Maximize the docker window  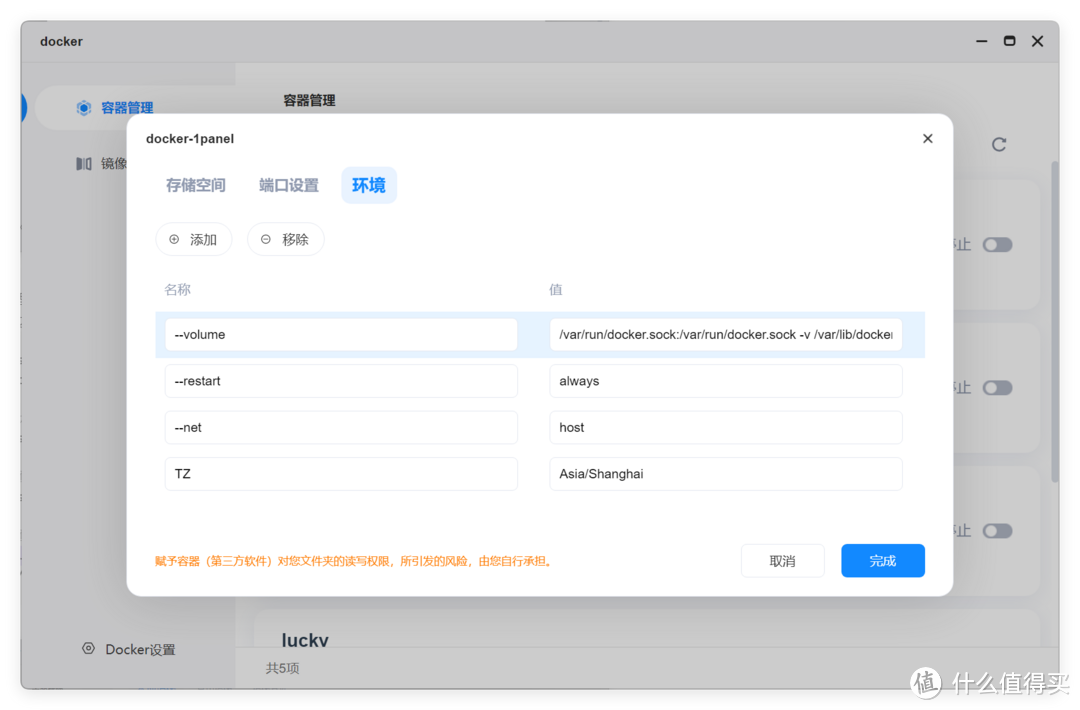1009,41
